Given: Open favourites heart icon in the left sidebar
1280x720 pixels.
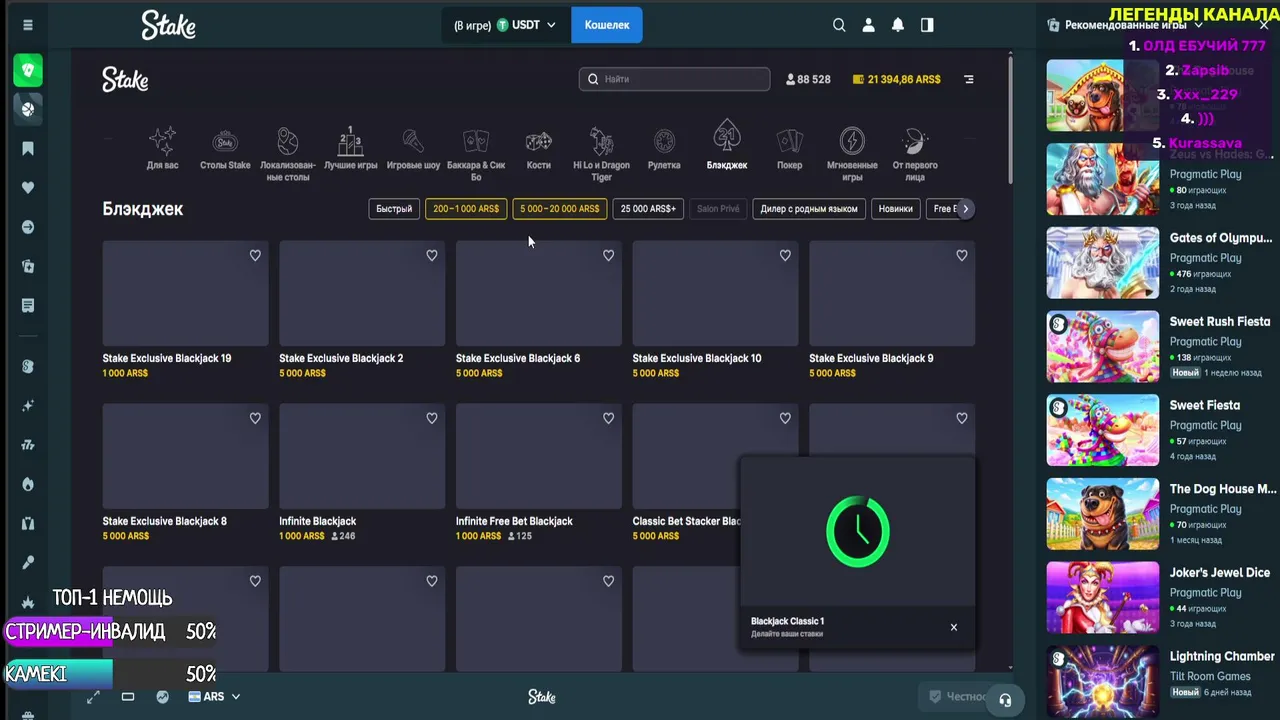Looking at the screenshot, I should [28, 188].
